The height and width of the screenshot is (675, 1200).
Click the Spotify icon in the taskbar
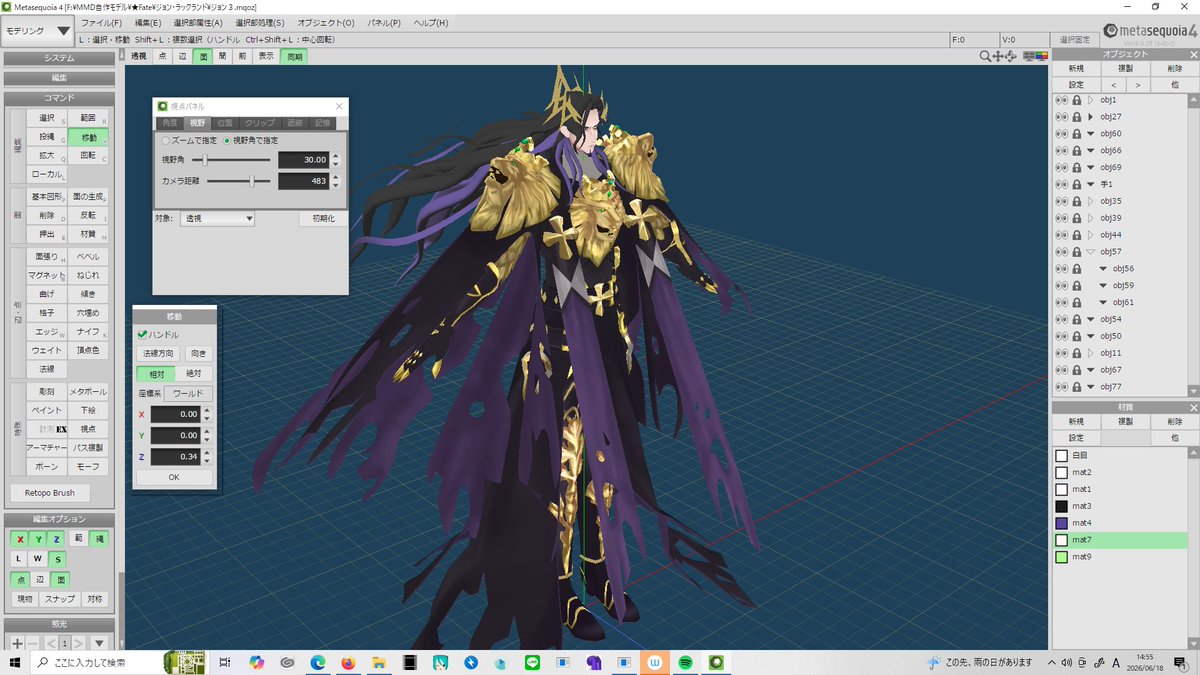[x=686, y=662]
